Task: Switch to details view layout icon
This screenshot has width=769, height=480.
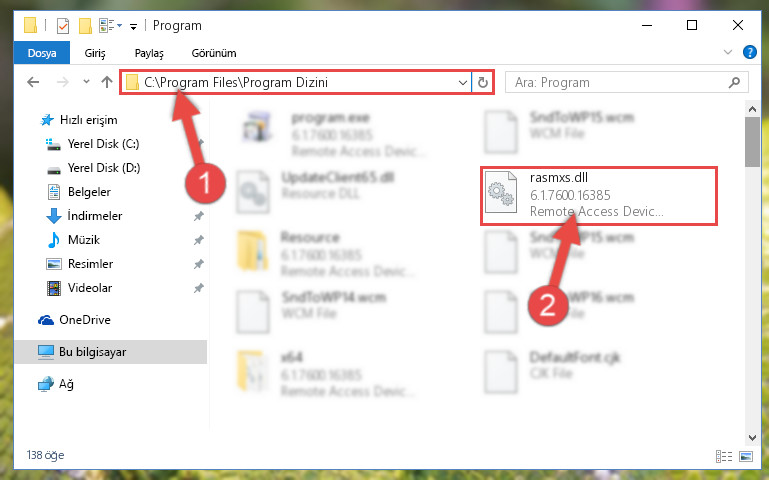Action: [723, 456]
